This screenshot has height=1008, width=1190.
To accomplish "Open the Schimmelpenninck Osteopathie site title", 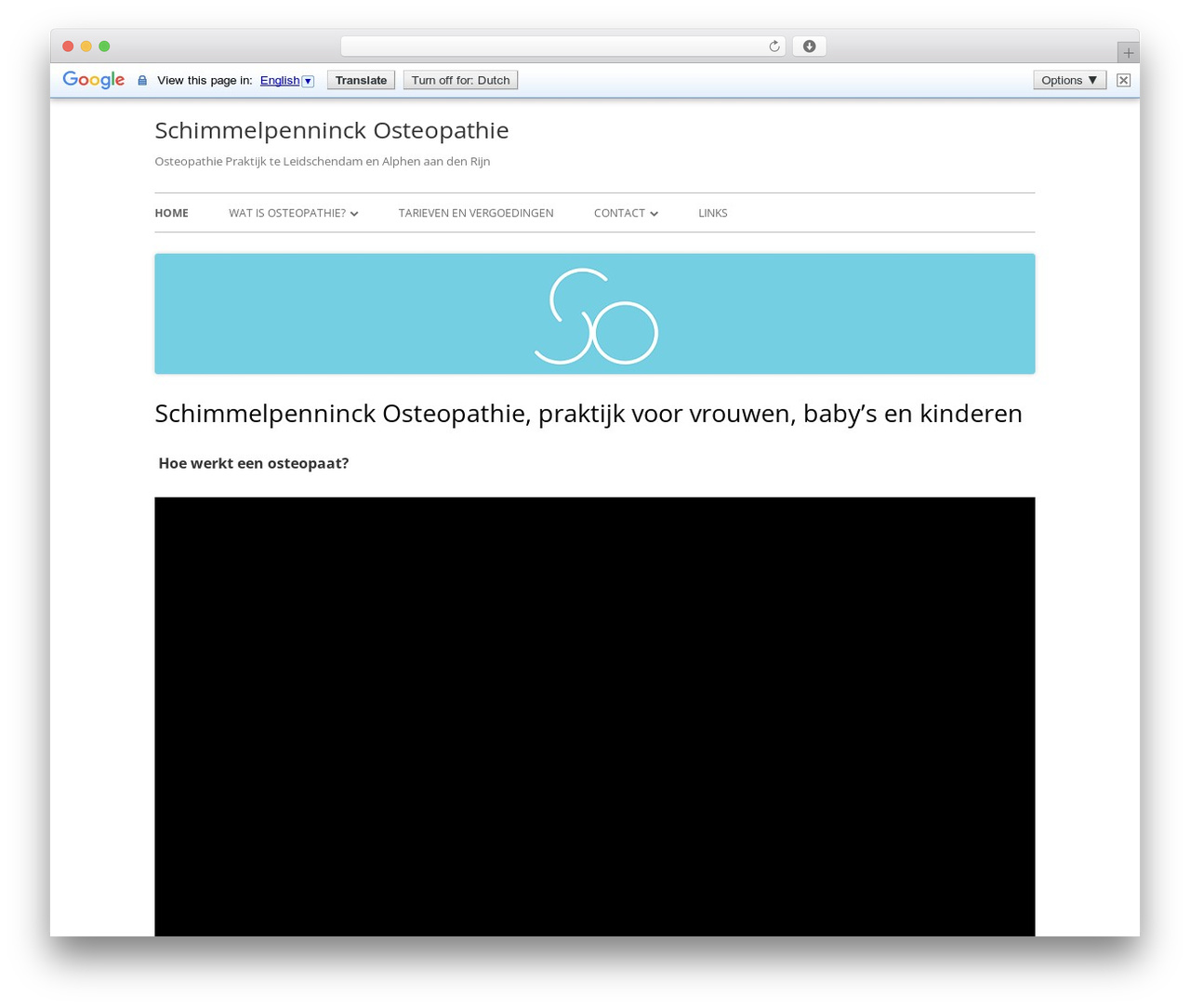I will pos(332,130).
